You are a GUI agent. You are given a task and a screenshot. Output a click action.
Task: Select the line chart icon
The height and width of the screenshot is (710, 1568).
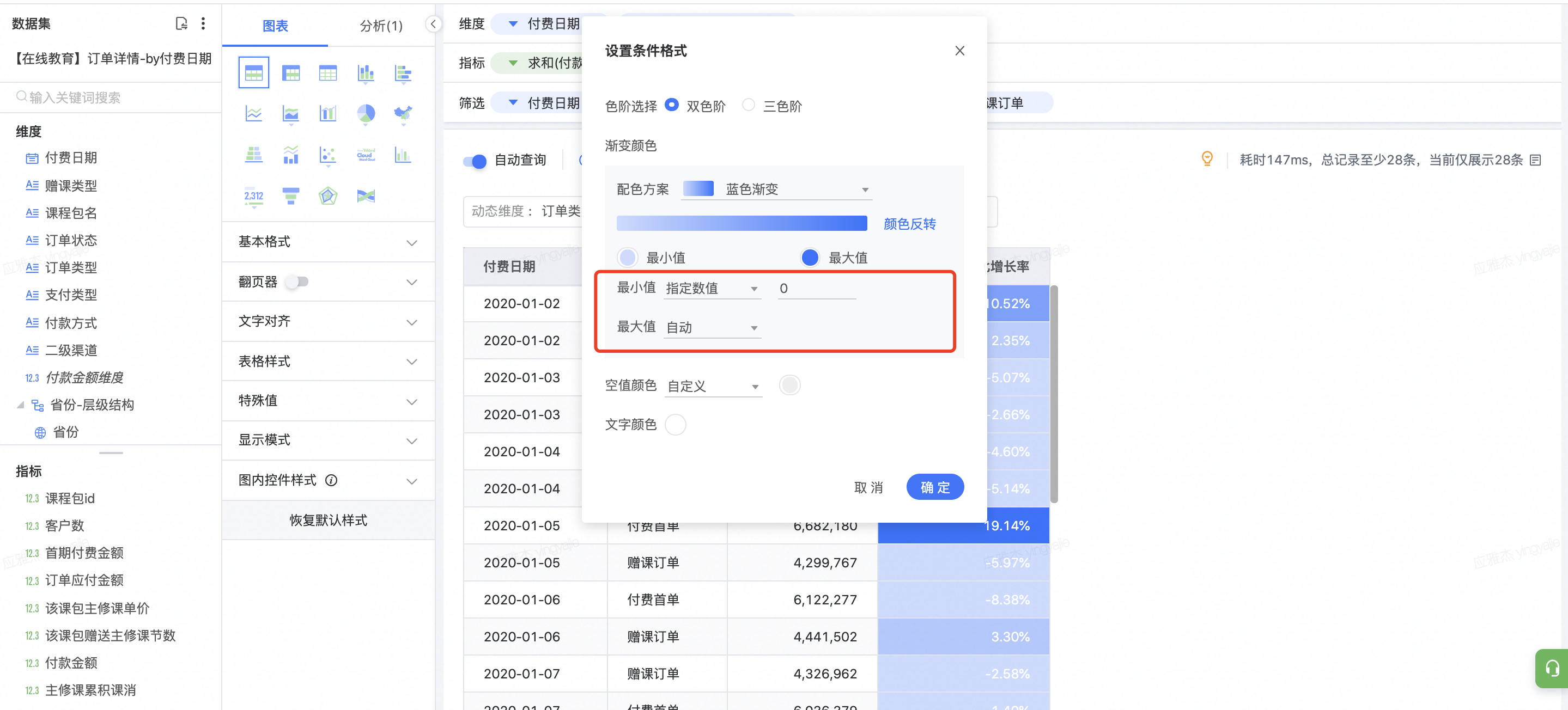coord(254,114)
